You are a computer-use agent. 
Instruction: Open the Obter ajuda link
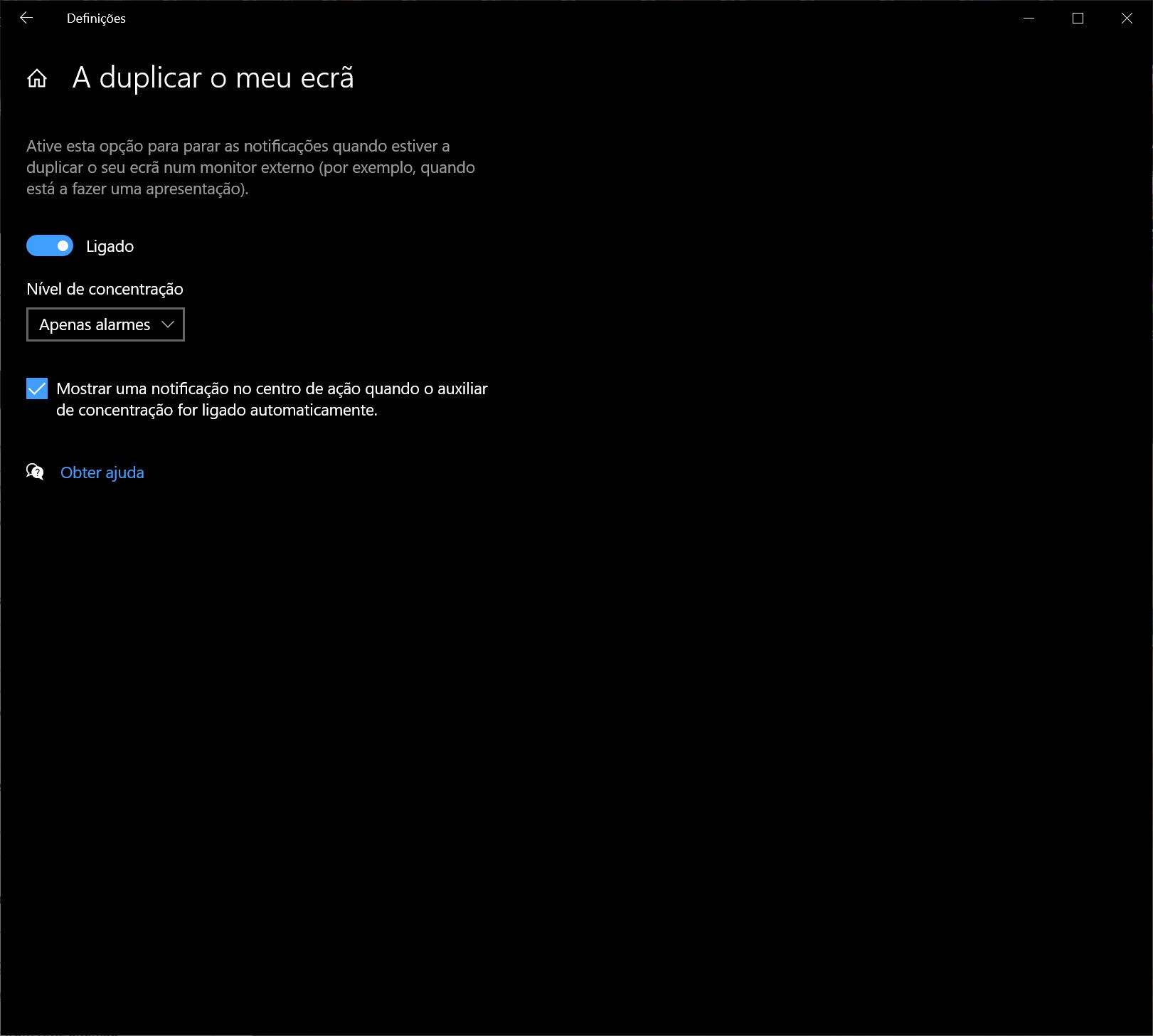pyautogui.click(x=102, y=472)
